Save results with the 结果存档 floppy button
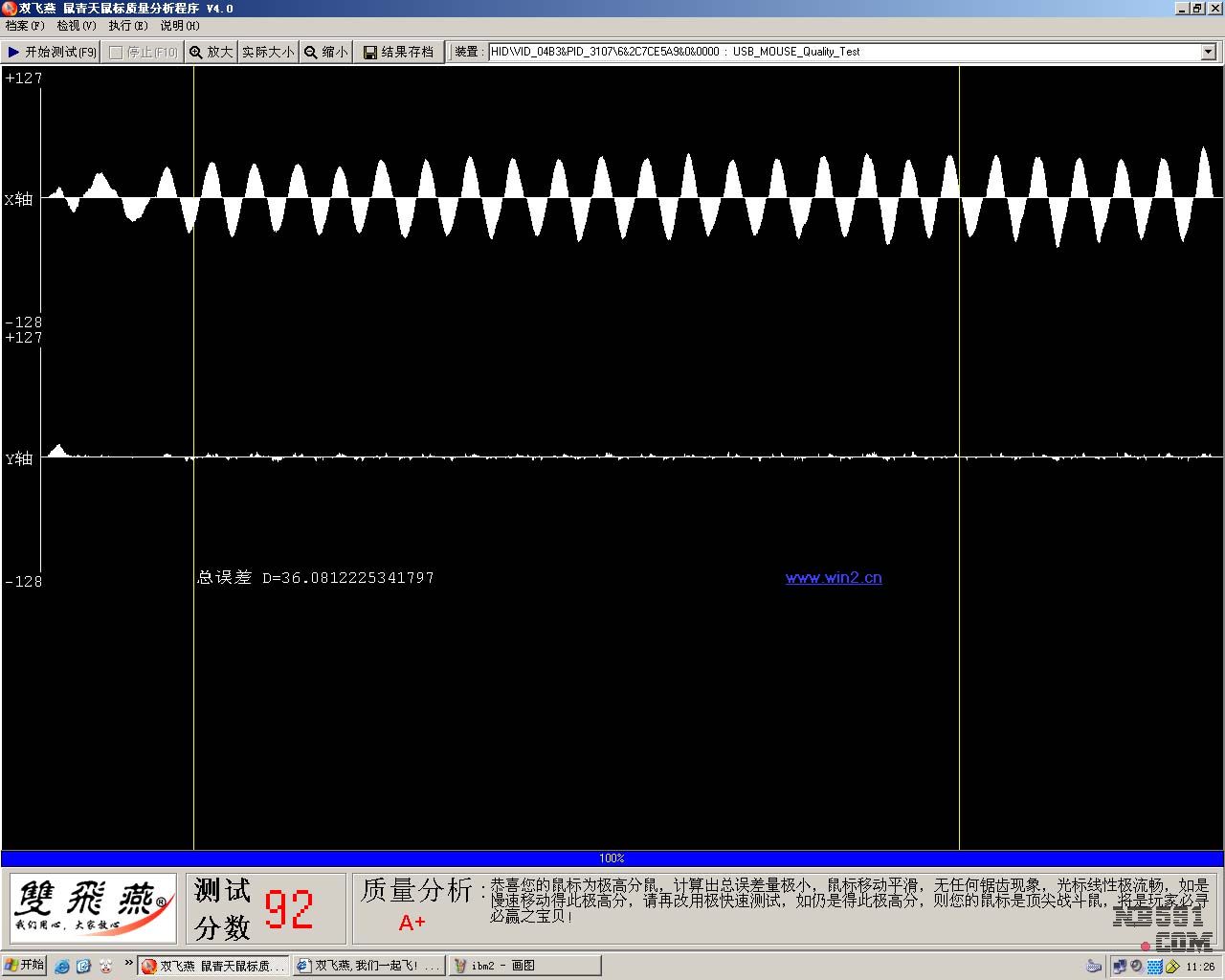 398,52
